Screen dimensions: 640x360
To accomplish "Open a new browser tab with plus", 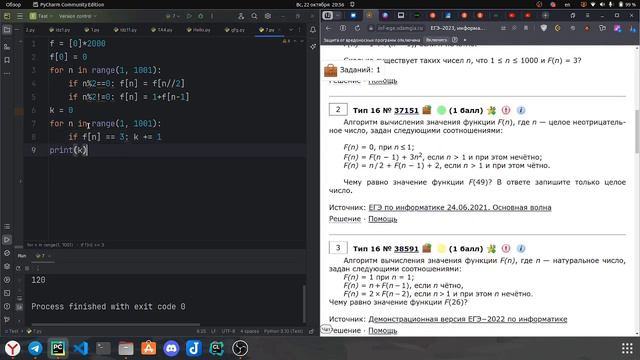I will 545,16.
